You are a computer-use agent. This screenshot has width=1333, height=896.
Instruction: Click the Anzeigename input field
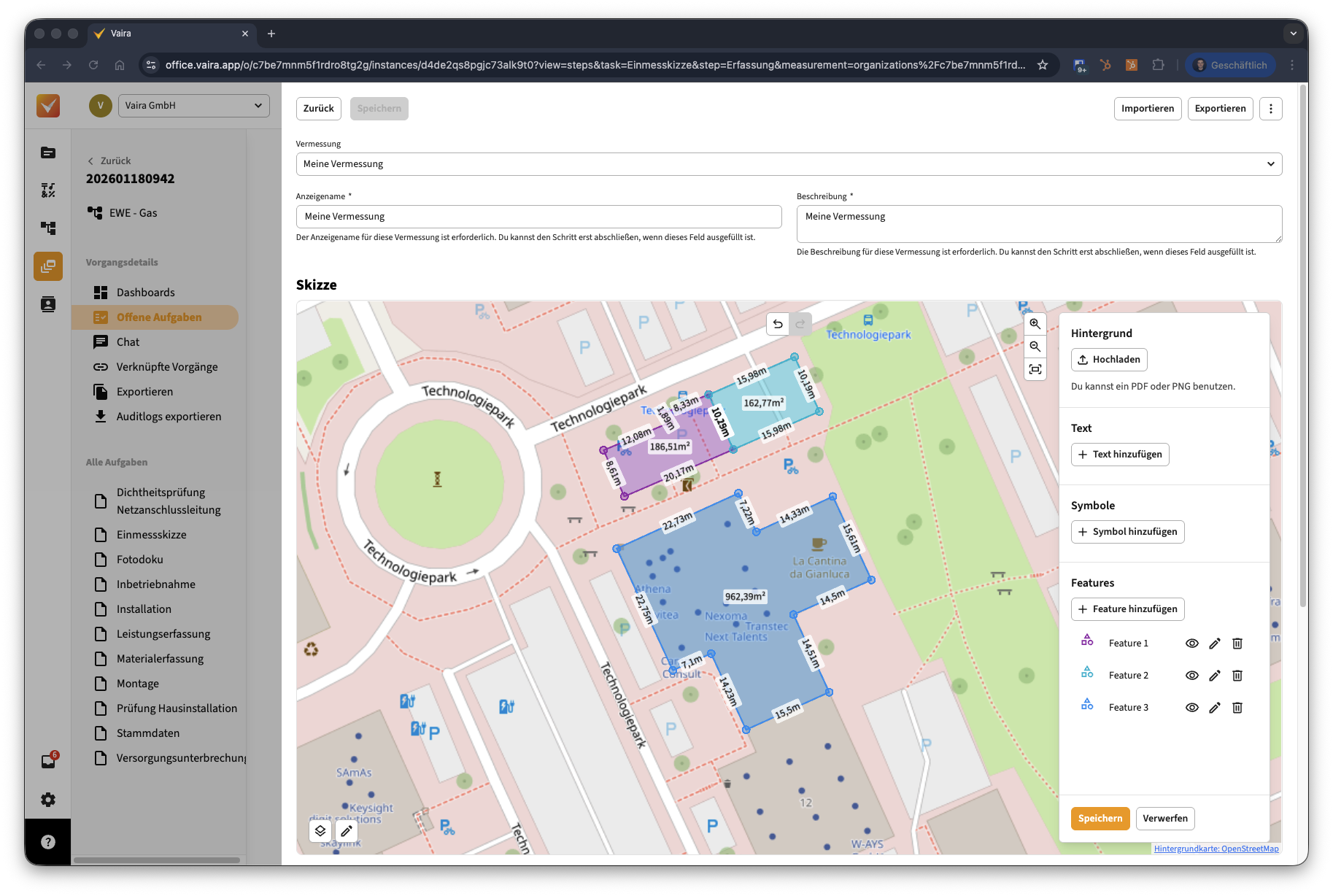(x=538, y=217)
